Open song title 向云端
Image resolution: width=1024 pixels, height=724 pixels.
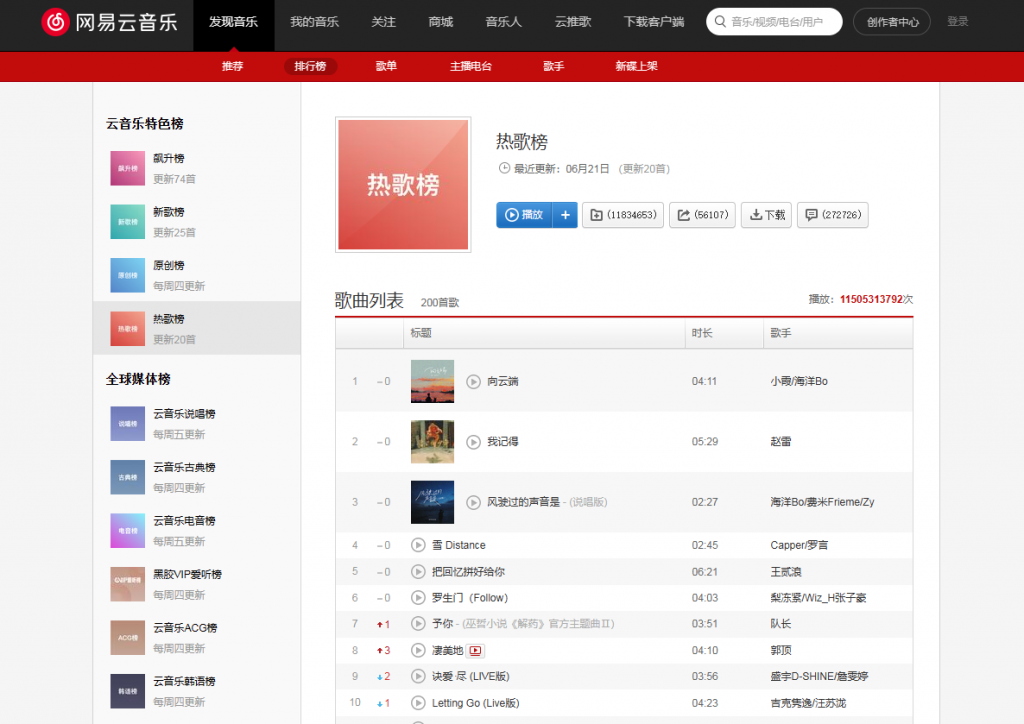click(x=502, y=381)
